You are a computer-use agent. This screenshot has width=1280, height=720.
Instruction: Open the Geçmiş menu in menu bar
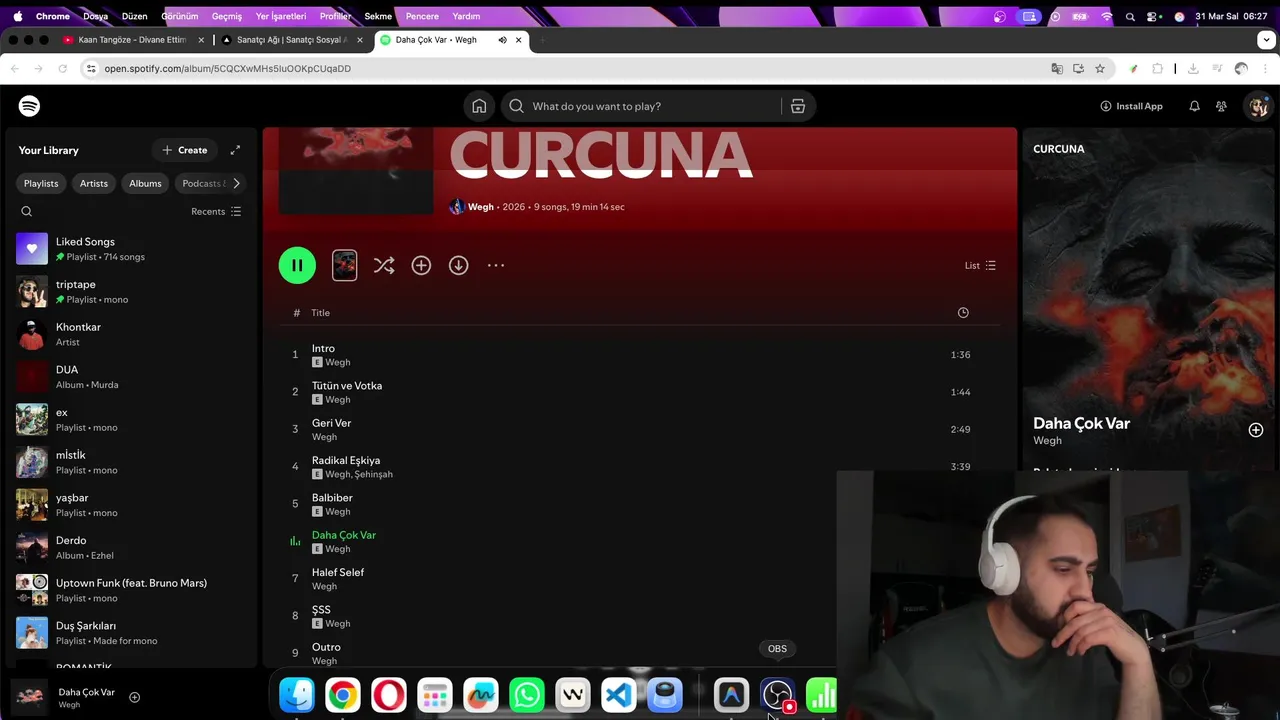pos(227,16)
